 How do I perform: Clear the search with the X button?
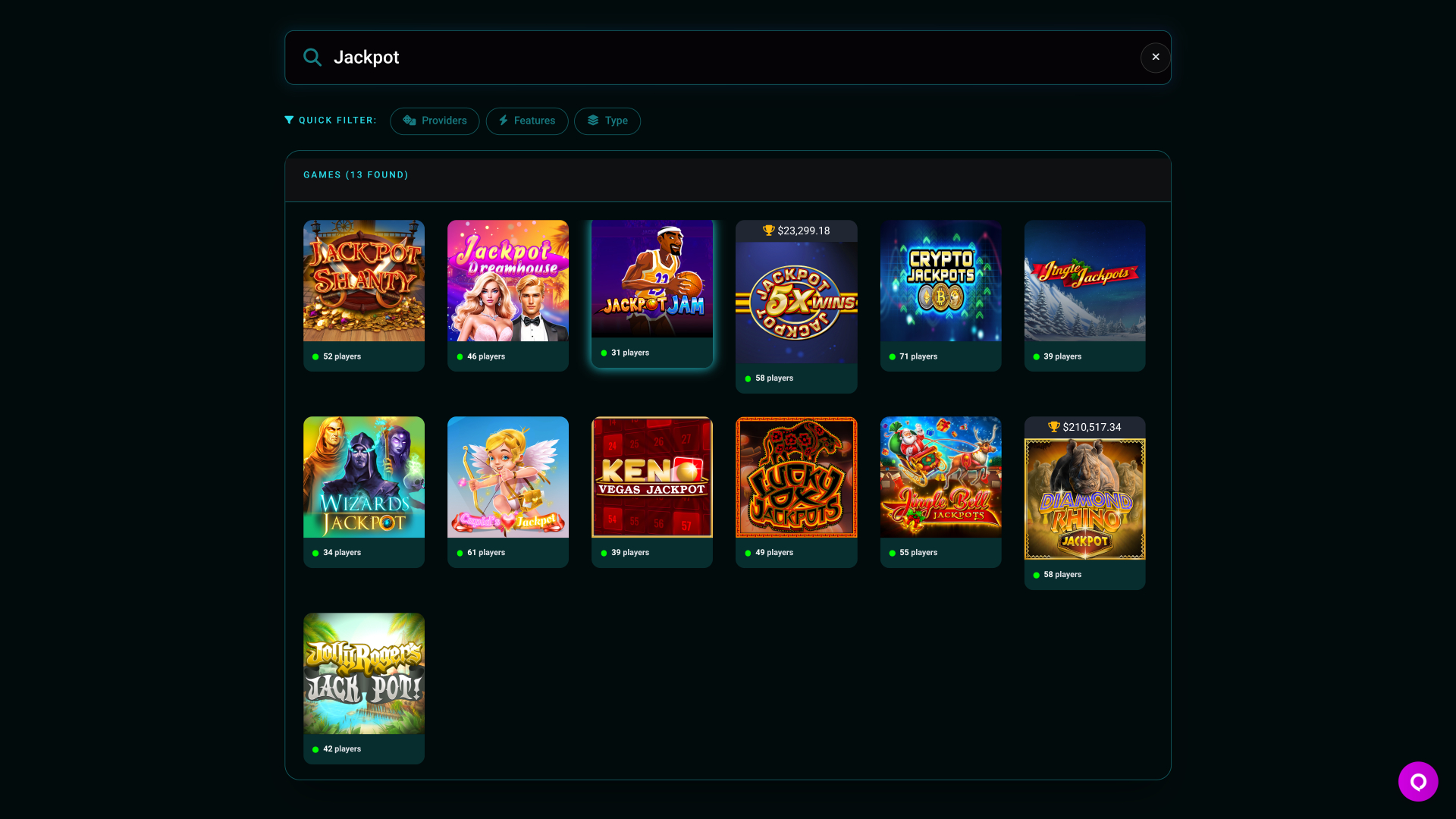point(1156,58)
